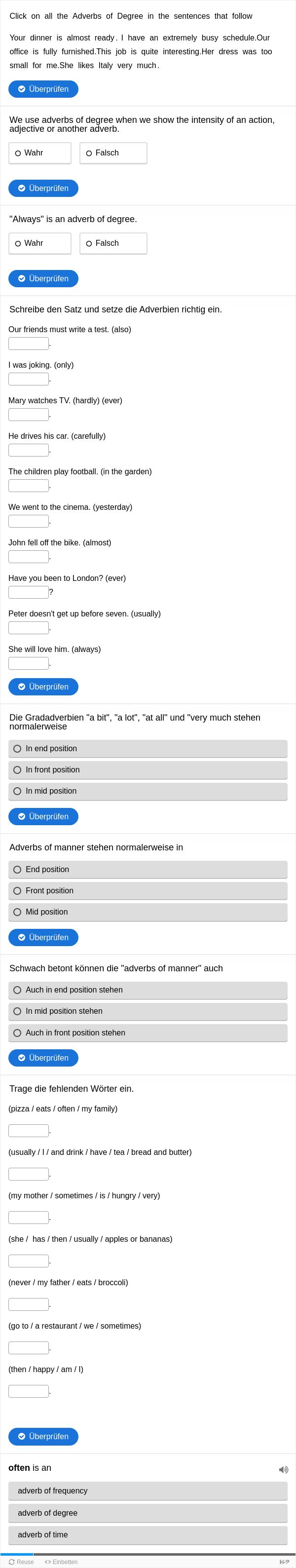Select 'Auch in front position stehen' option
The image size is (296, 1568).
tap(148, 1033)
